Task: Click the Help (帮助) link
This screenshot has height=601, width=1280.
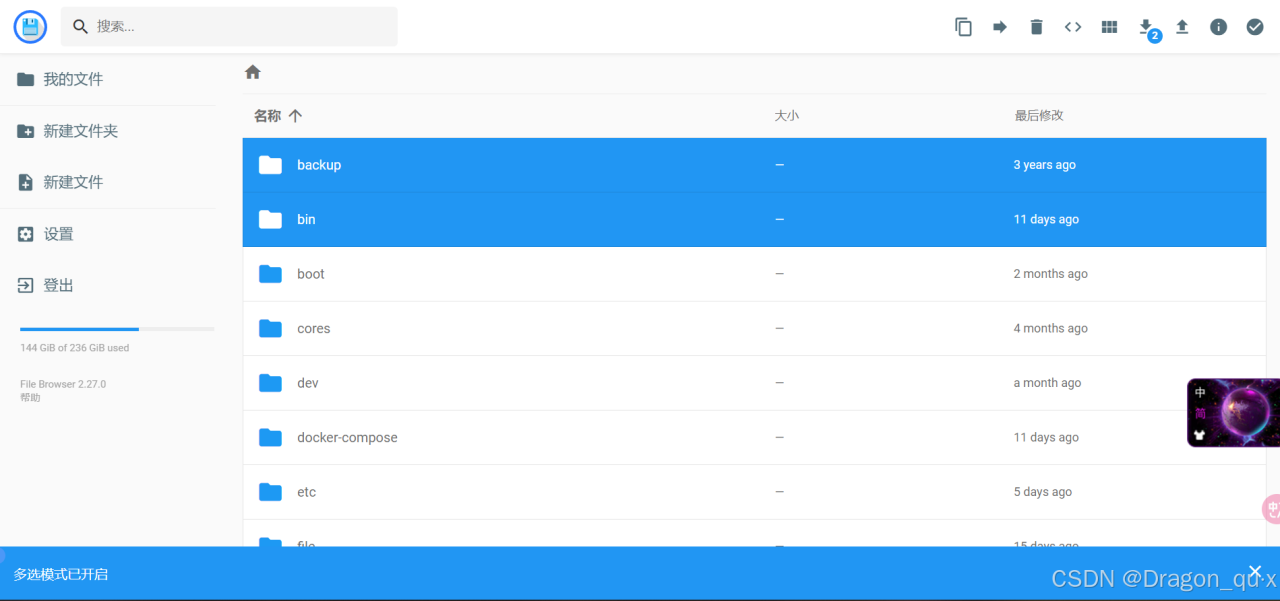Action: tap(30, 398)
